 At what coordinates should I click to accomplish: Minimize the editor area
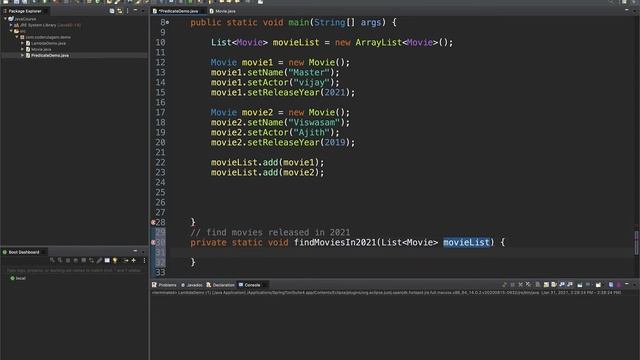(627, 10)
